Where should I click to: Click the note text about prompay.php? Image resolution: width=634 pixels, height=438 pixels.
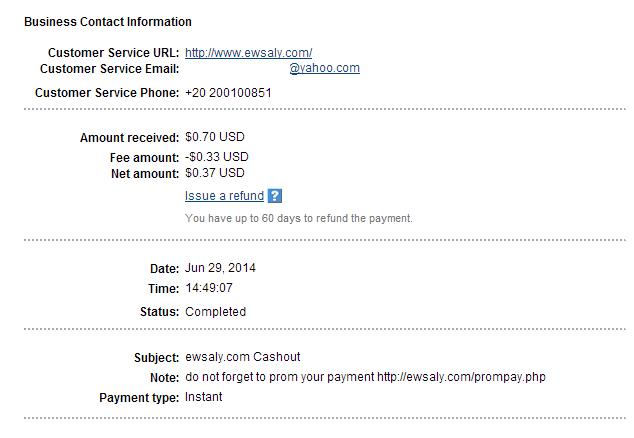click(366, 377)
